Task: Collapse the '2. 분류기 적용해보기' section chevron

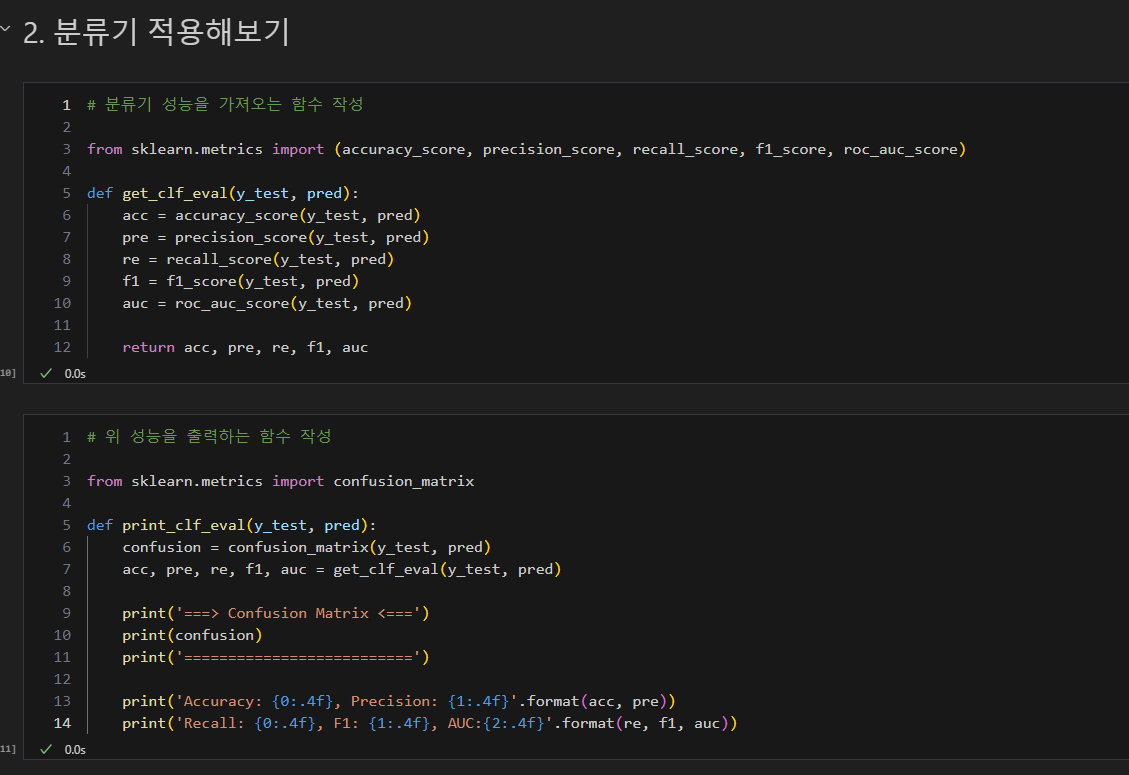Action: 6,29
